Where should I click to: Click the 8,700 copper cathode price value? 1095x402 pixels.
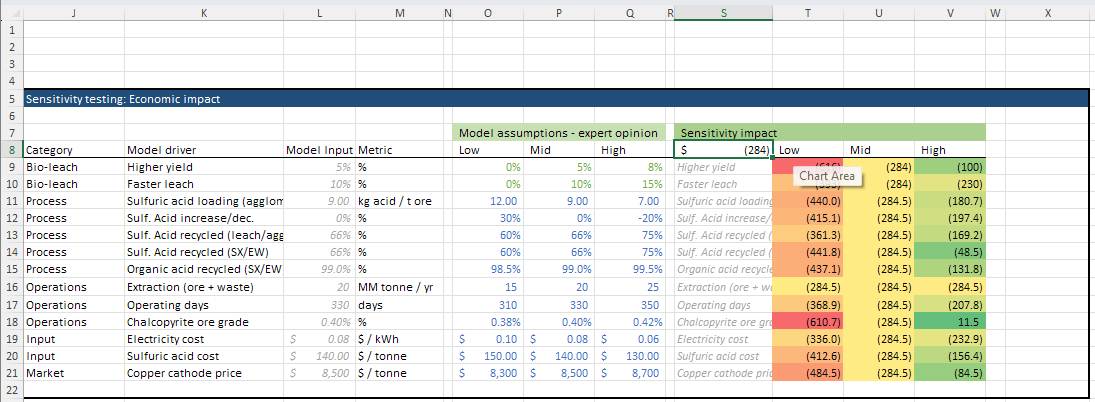[x=630, y=373]
